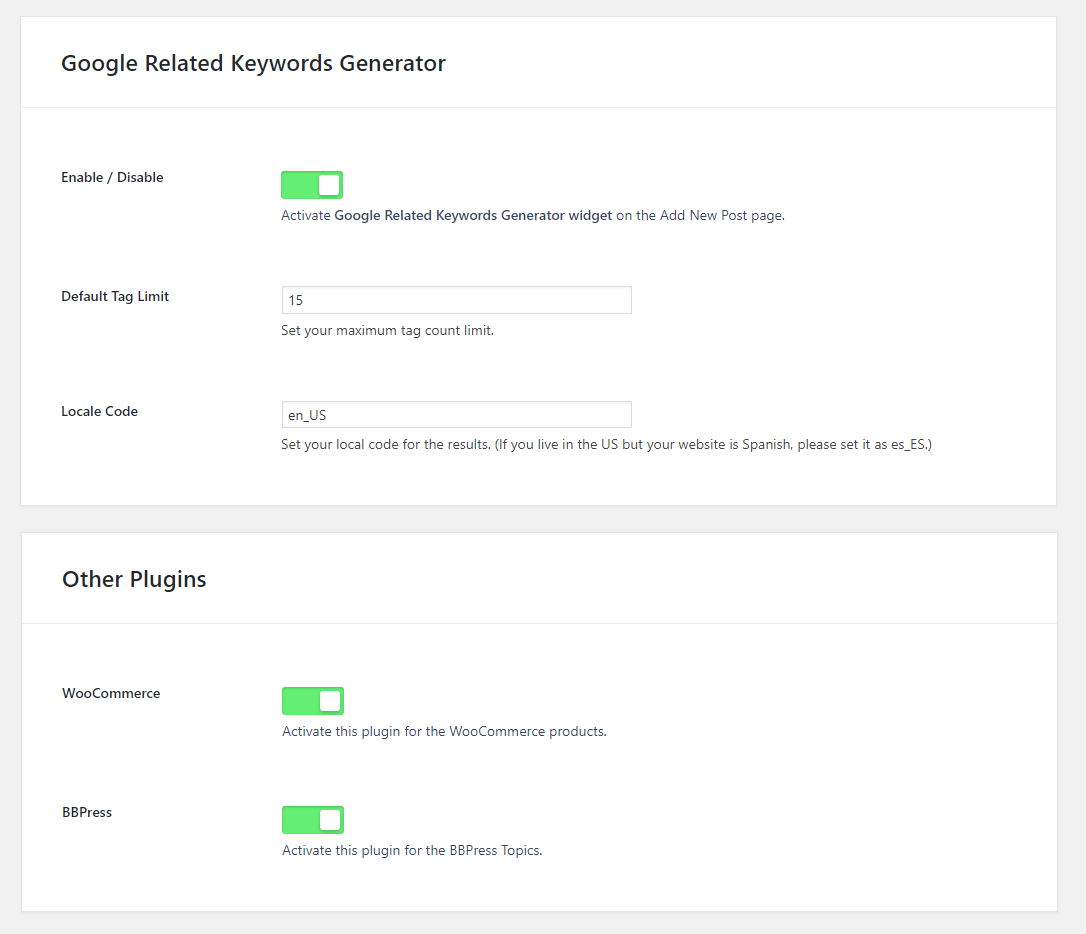Click the BBPress Topics description text

tap(411, 850)
